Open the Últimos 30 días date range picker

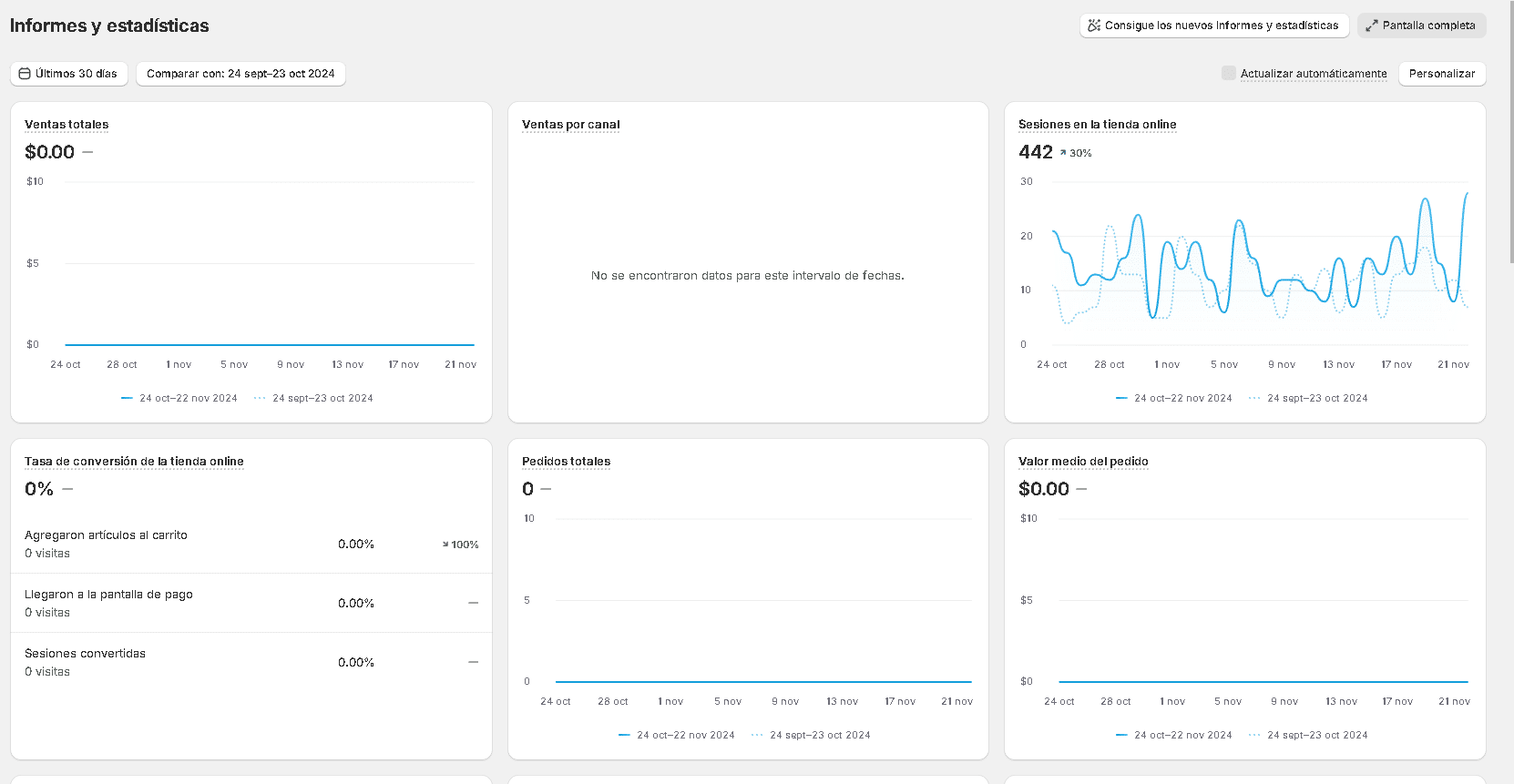(x=69, y=74)
